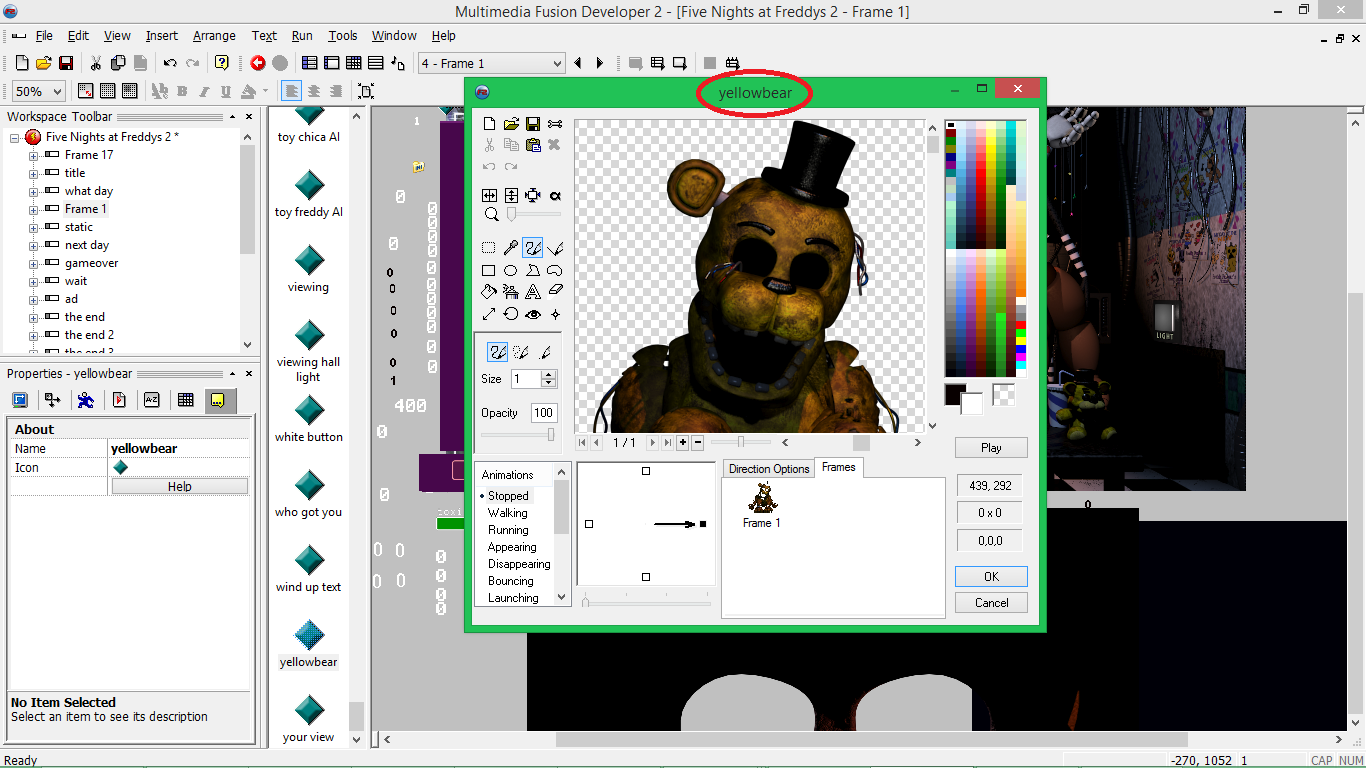Expand the what day tree node

[x=33, y=191]
